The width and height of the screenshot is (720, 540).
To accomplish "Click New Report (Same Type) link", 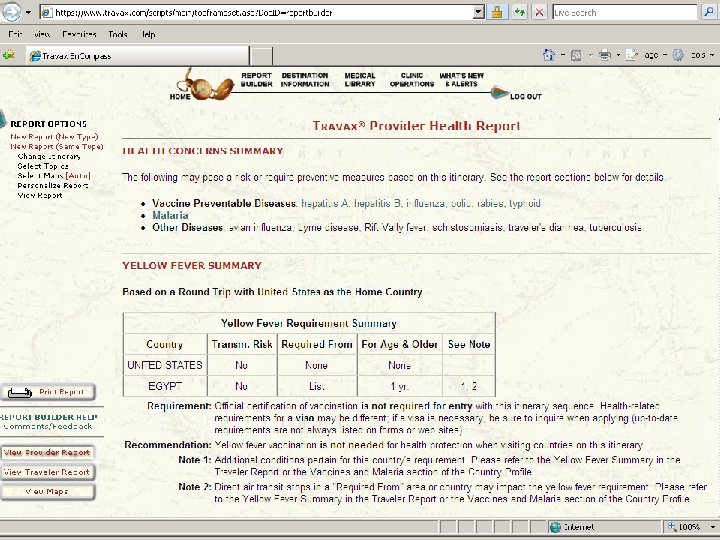I will point(56,146).
